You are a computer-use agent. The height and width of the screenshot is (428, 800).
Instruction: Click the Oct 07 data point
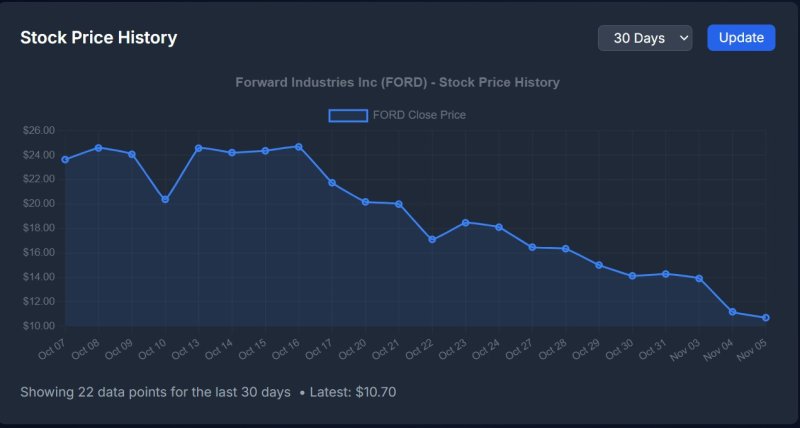point(65,160)
